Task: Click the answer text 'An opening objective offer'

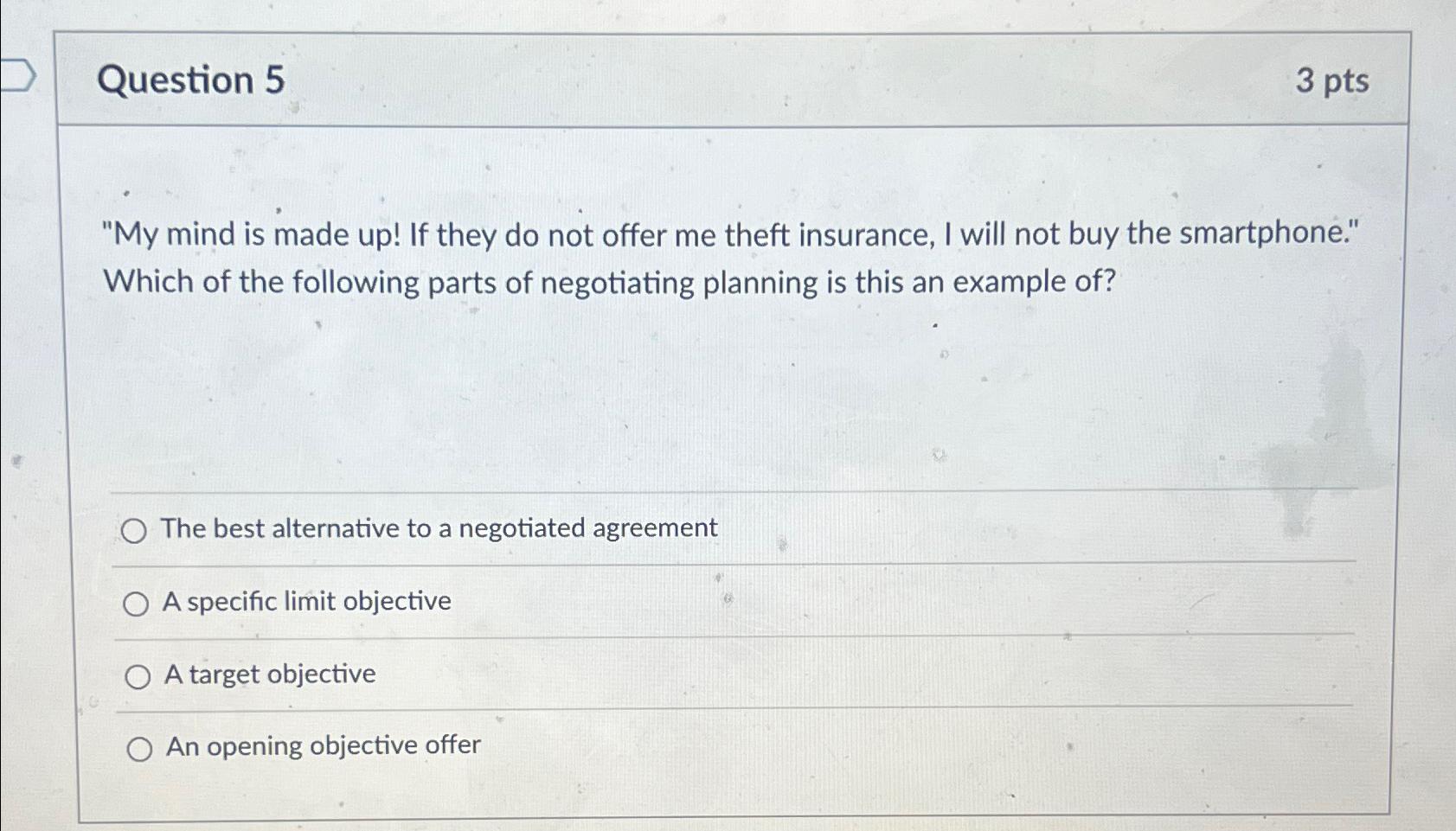Action: (324, 745)
